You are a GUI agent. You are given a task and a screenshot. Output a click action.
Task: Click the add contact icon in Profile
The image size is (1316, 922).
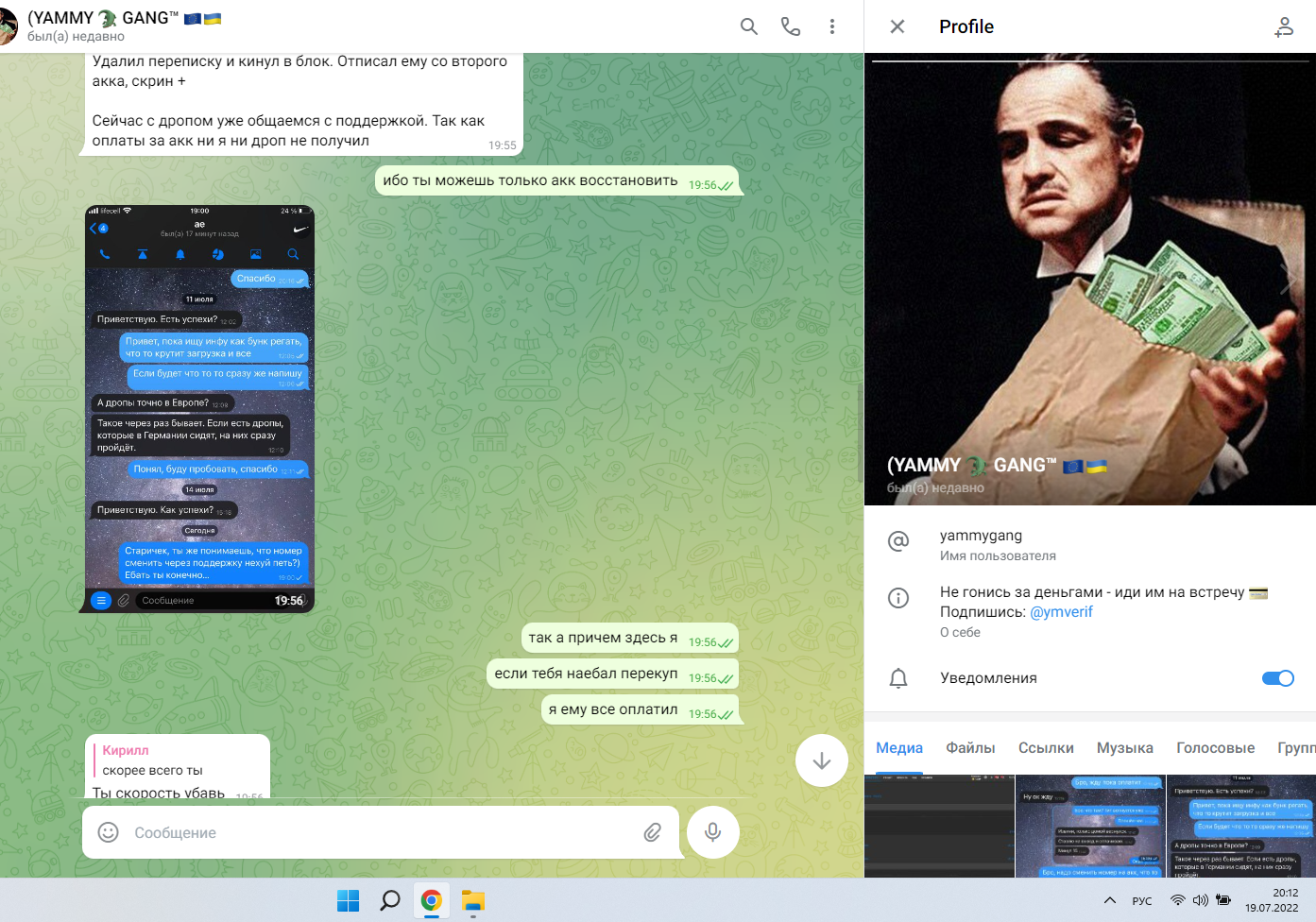click(1284, 26)
